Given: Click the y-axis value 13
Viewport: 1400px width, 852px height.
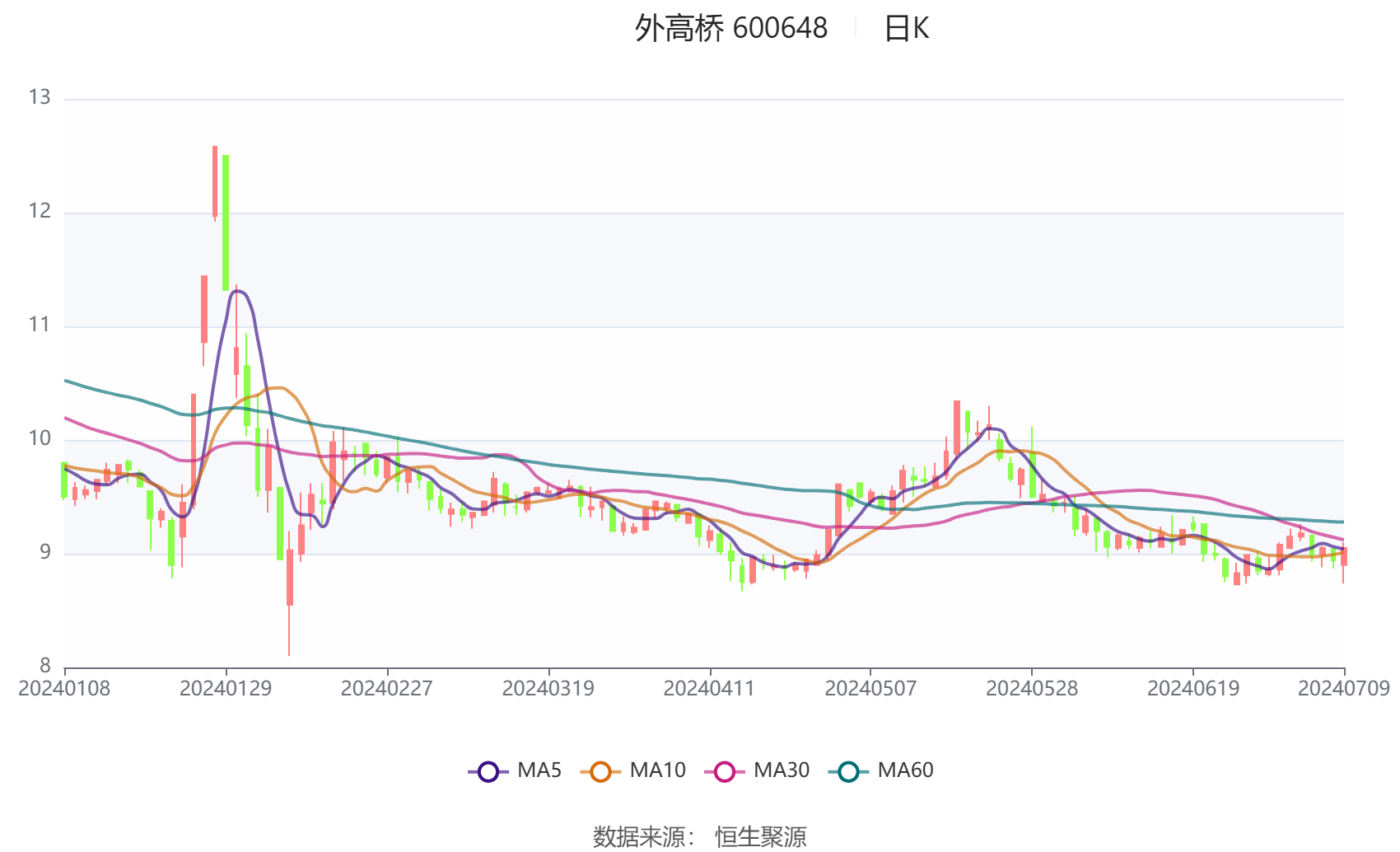Looking at the screenshot, I should [x=40, y=98].
